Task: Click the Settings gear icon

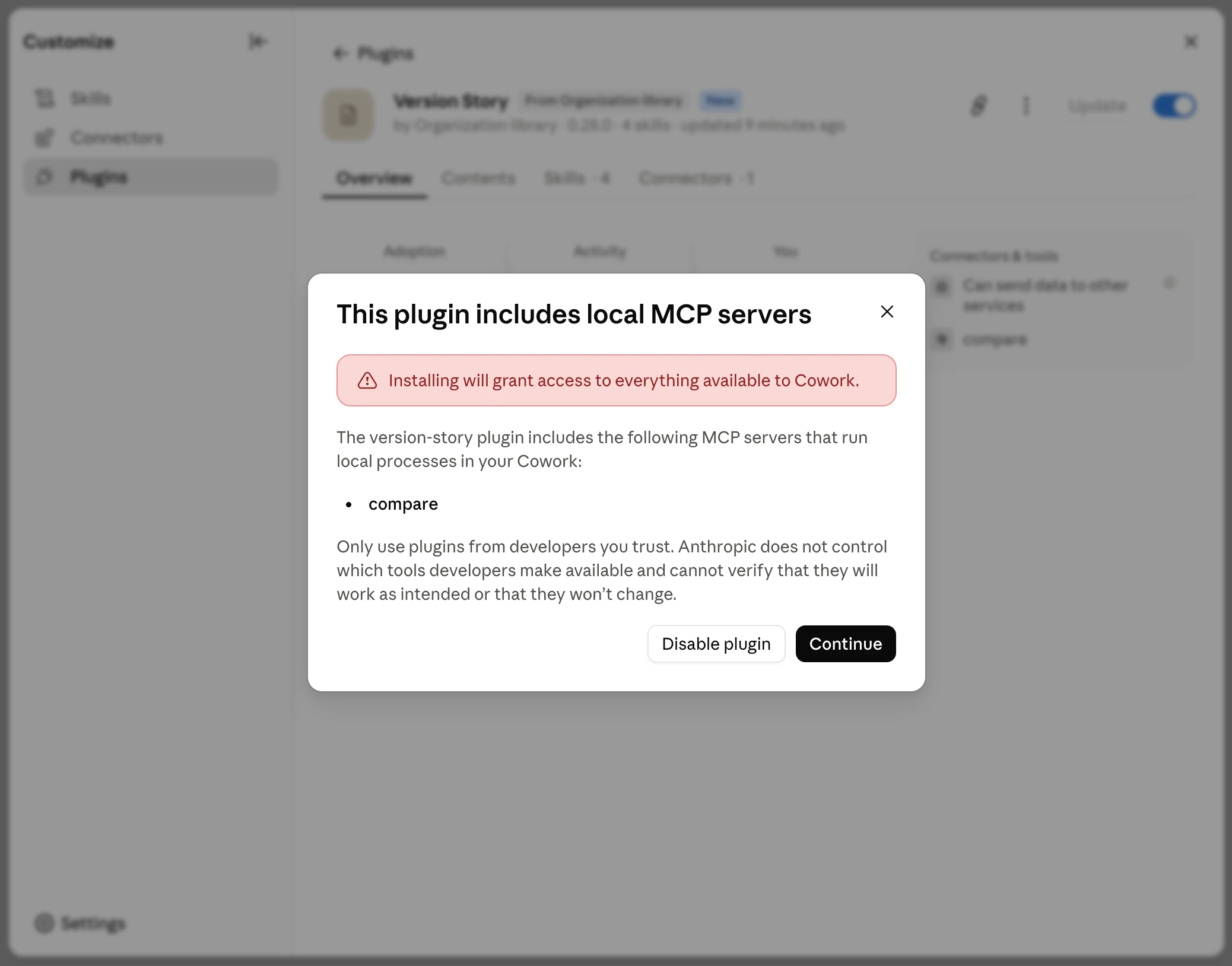Action: tap(44, 923)
